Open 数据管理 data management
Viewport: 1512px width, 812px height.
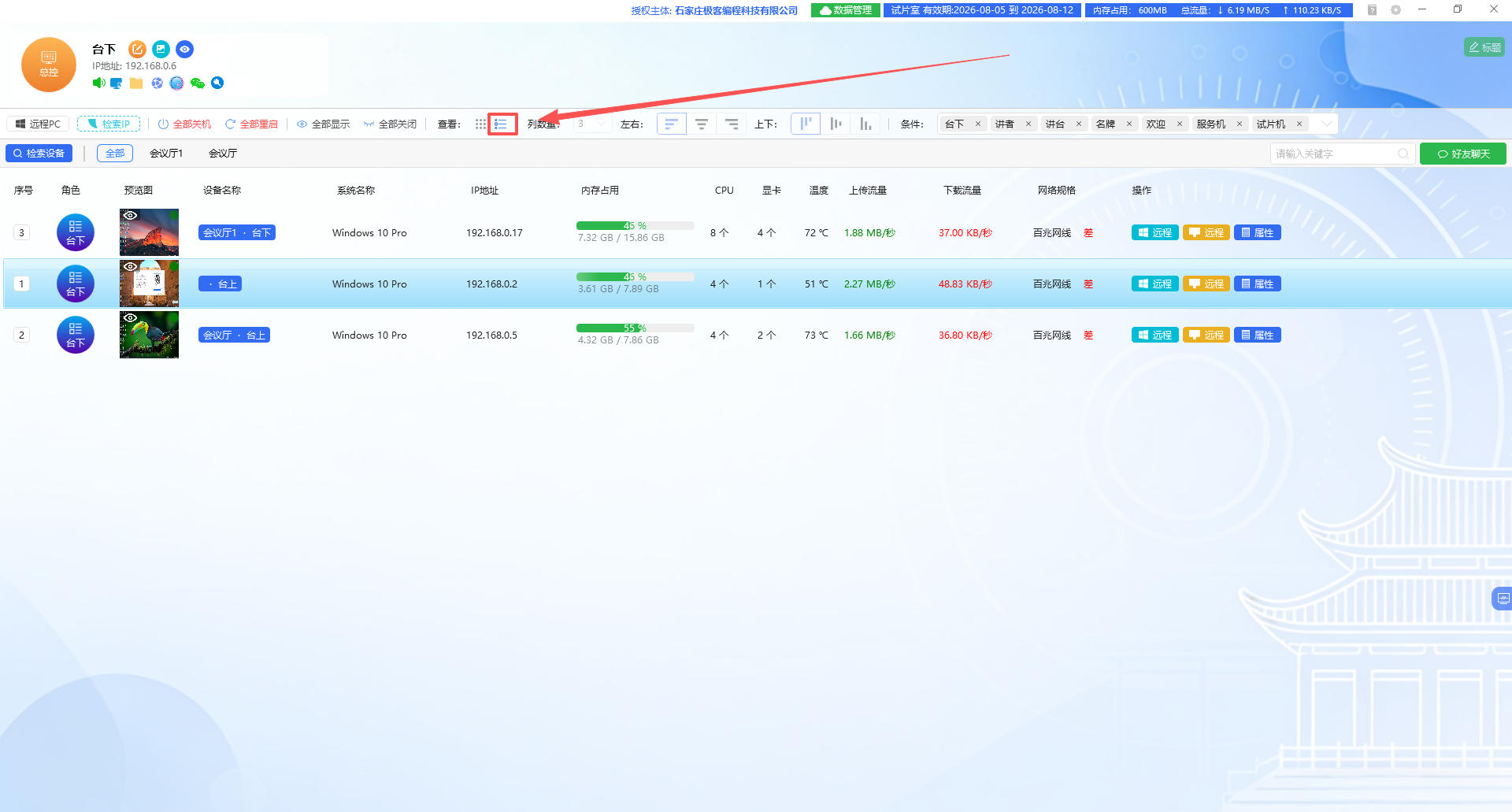click(x=846, y=10)
